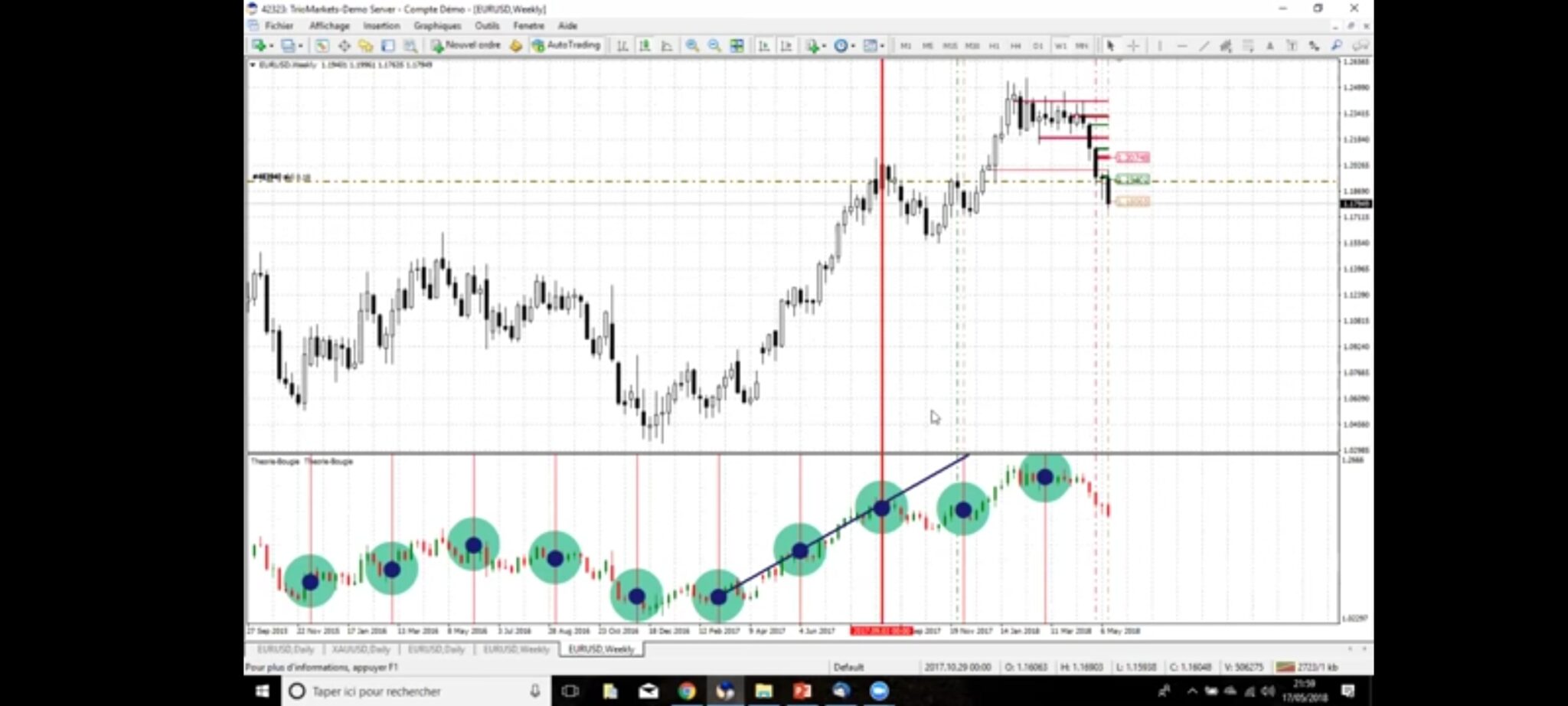Viewport: 1568px width, 706px height.
Task: Open the Insertion menu
Action: 381,26
